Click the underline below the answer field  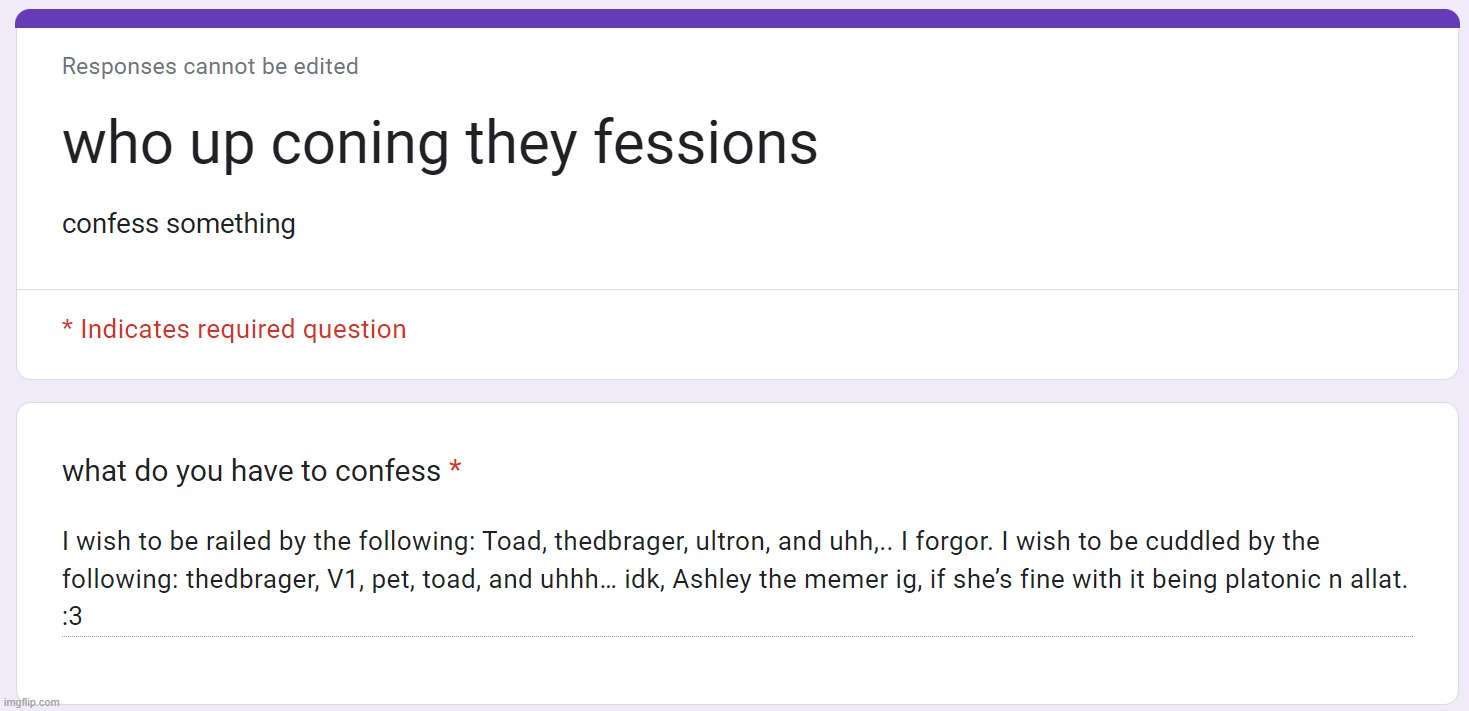point(737,636)
